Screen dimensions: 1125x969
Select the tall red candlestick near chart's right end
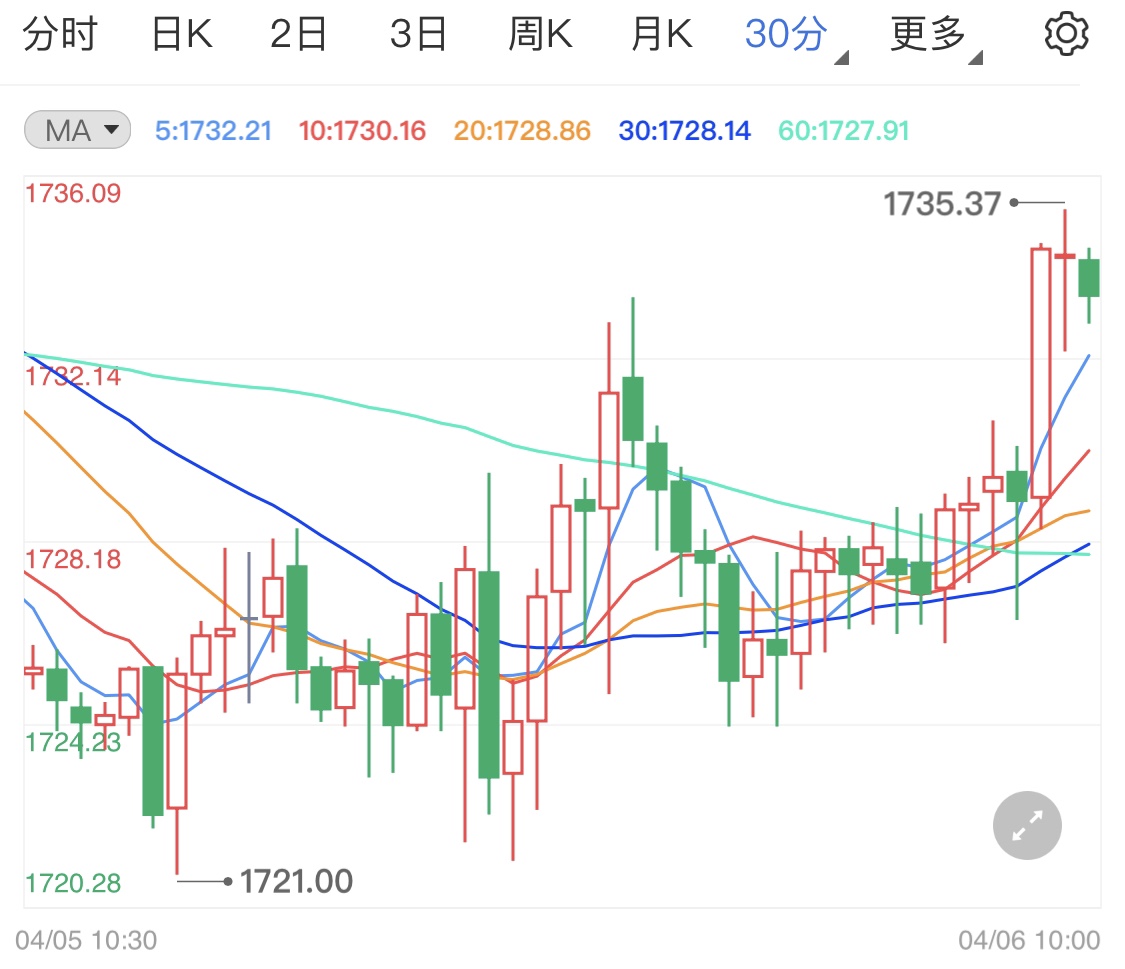[x=1040, y=373]
